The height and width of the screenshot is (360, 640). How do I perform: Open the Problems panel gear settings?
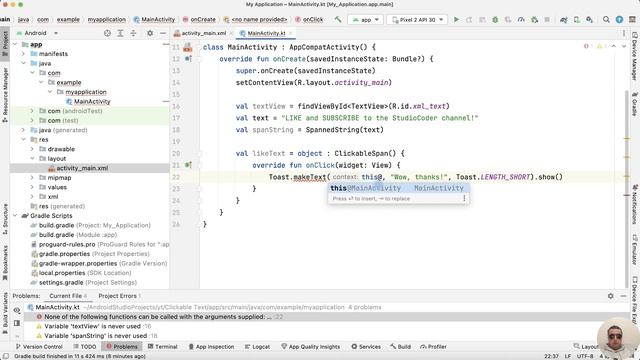click(611, 296)
